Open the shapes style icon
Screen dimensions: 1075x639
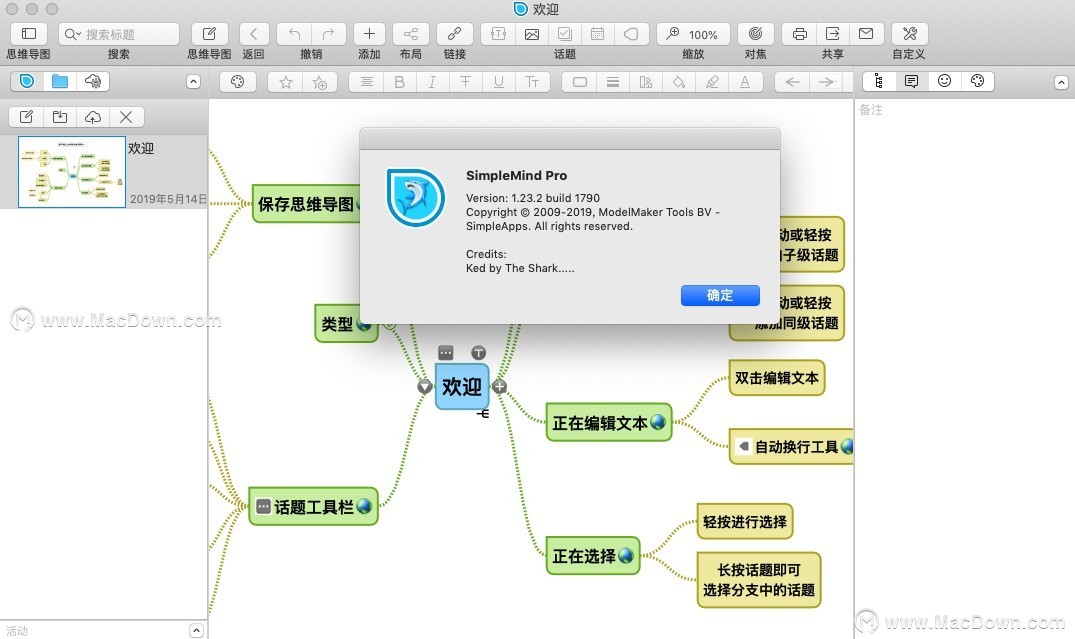[x=646, y=82]
